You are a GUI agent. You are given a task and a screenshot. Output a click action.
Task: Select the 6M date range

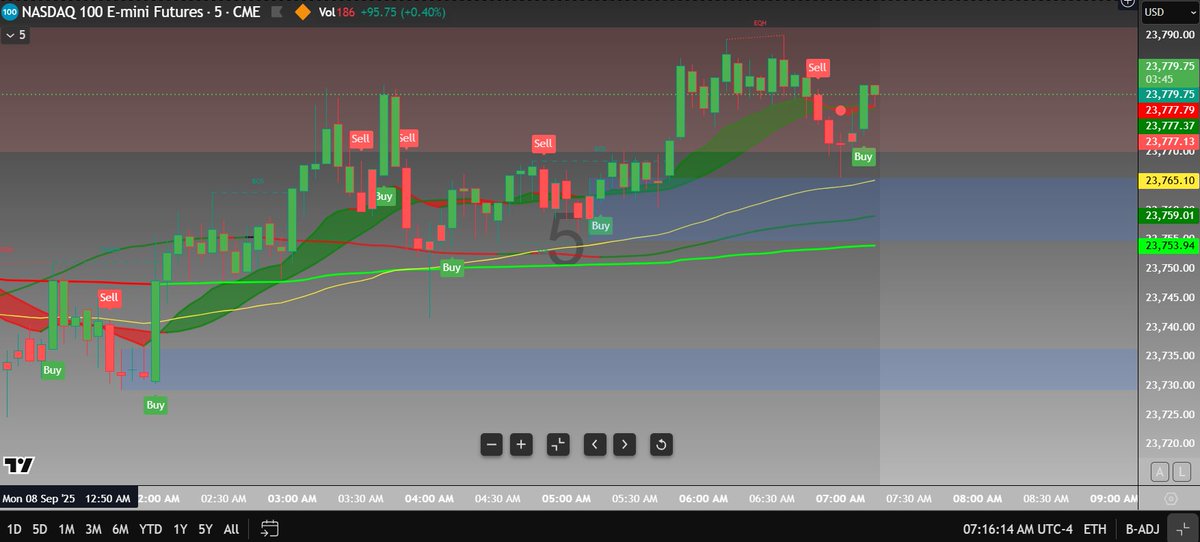click(x=120, y=528)
